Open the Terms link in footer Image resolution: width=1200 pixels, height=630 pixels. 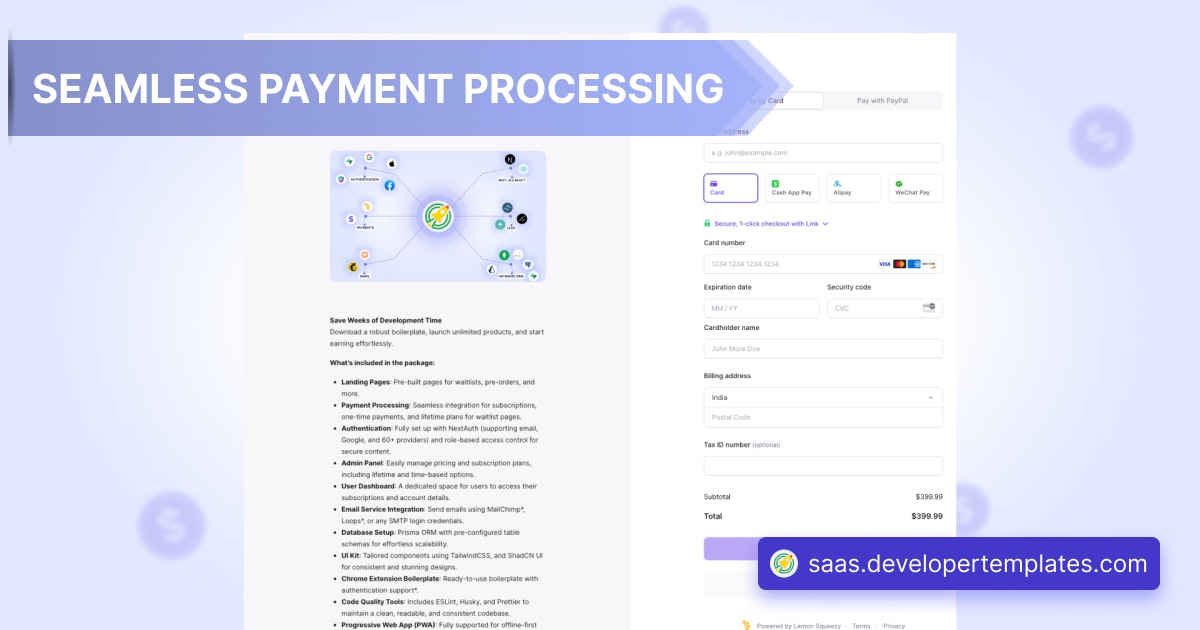pos(861,626)
